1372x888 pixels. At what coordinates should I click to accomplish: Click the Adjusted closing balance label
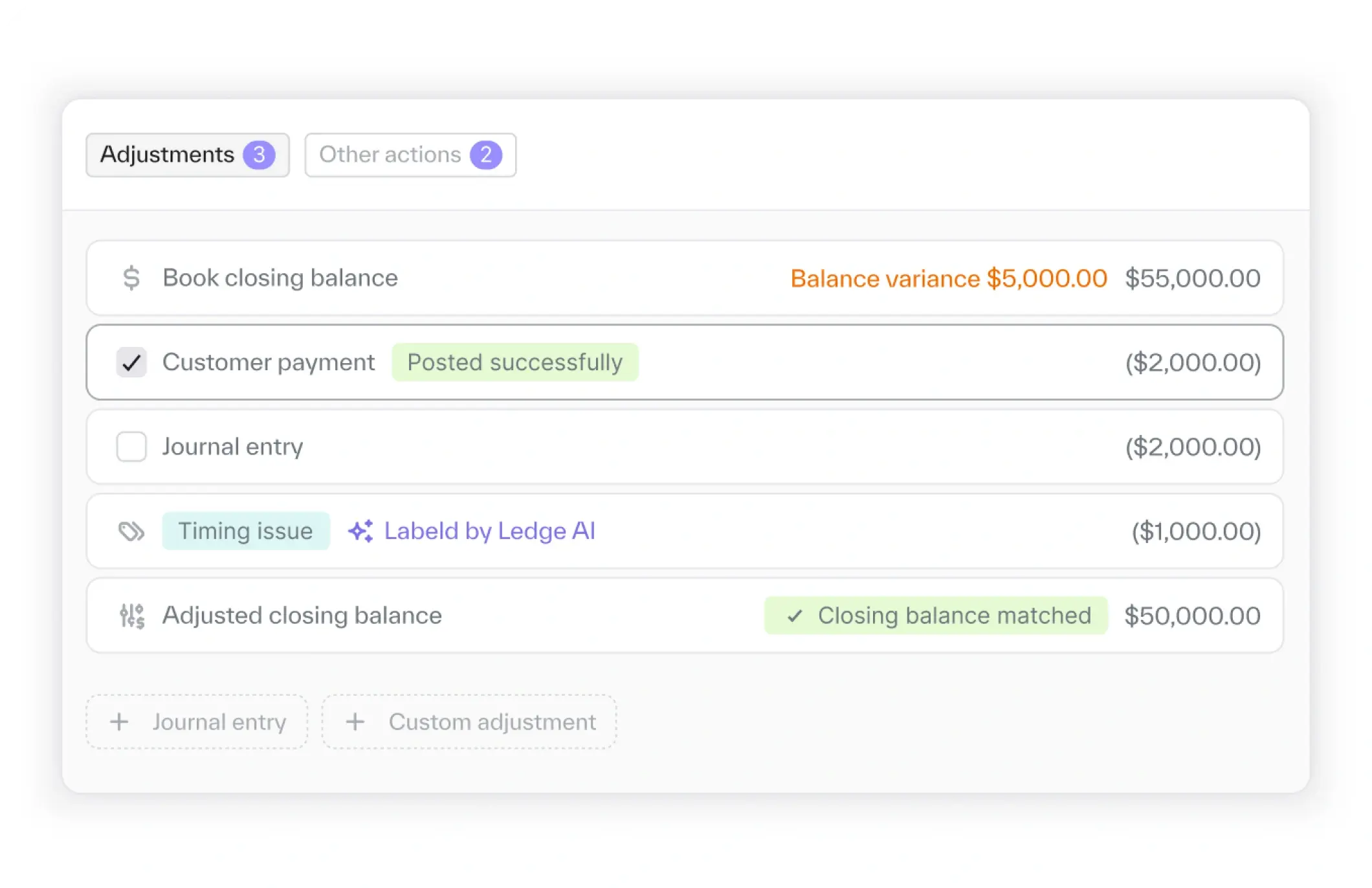coord(302,616)
